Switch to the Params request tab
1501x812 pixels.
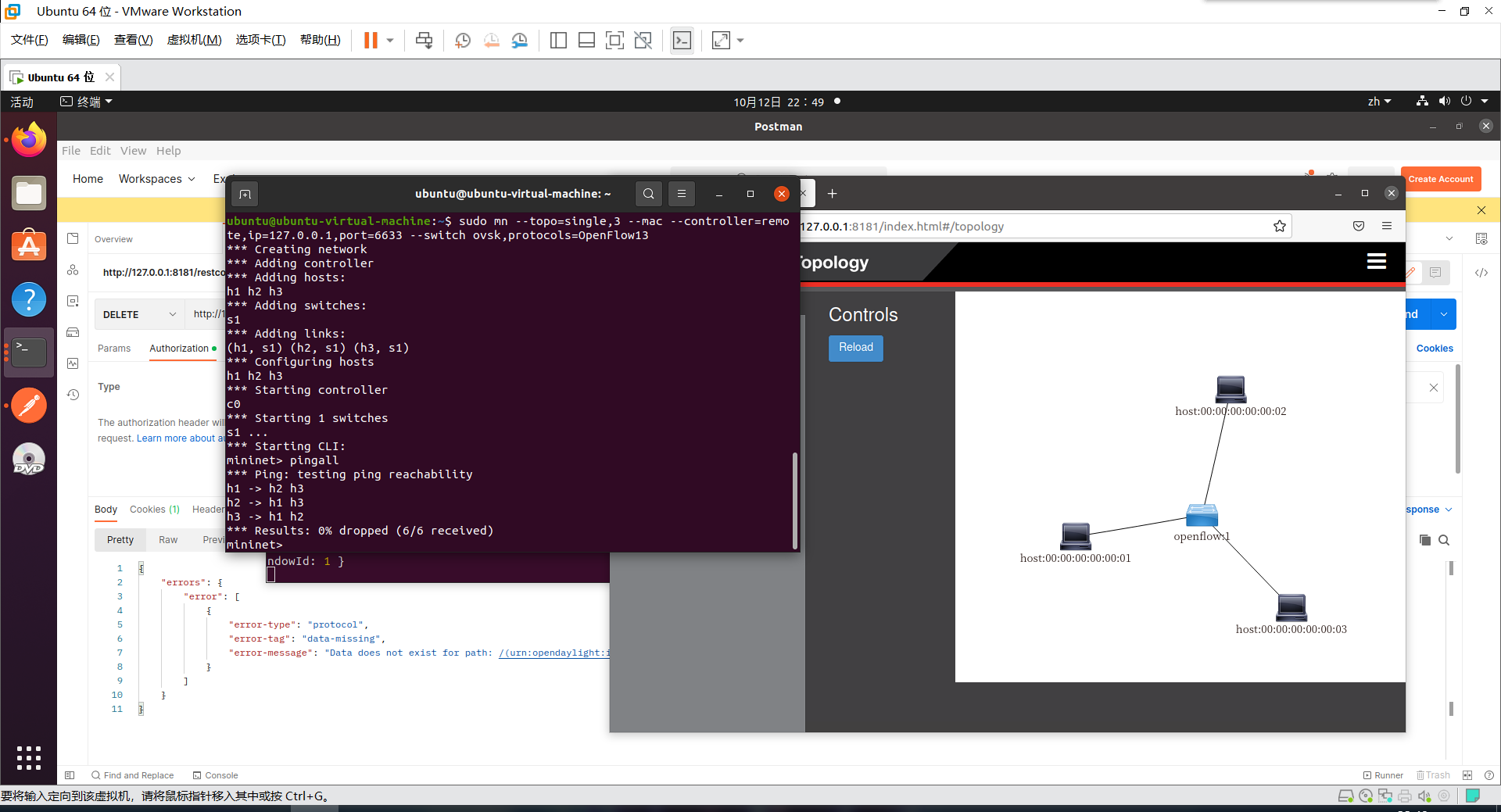[114, 349]
